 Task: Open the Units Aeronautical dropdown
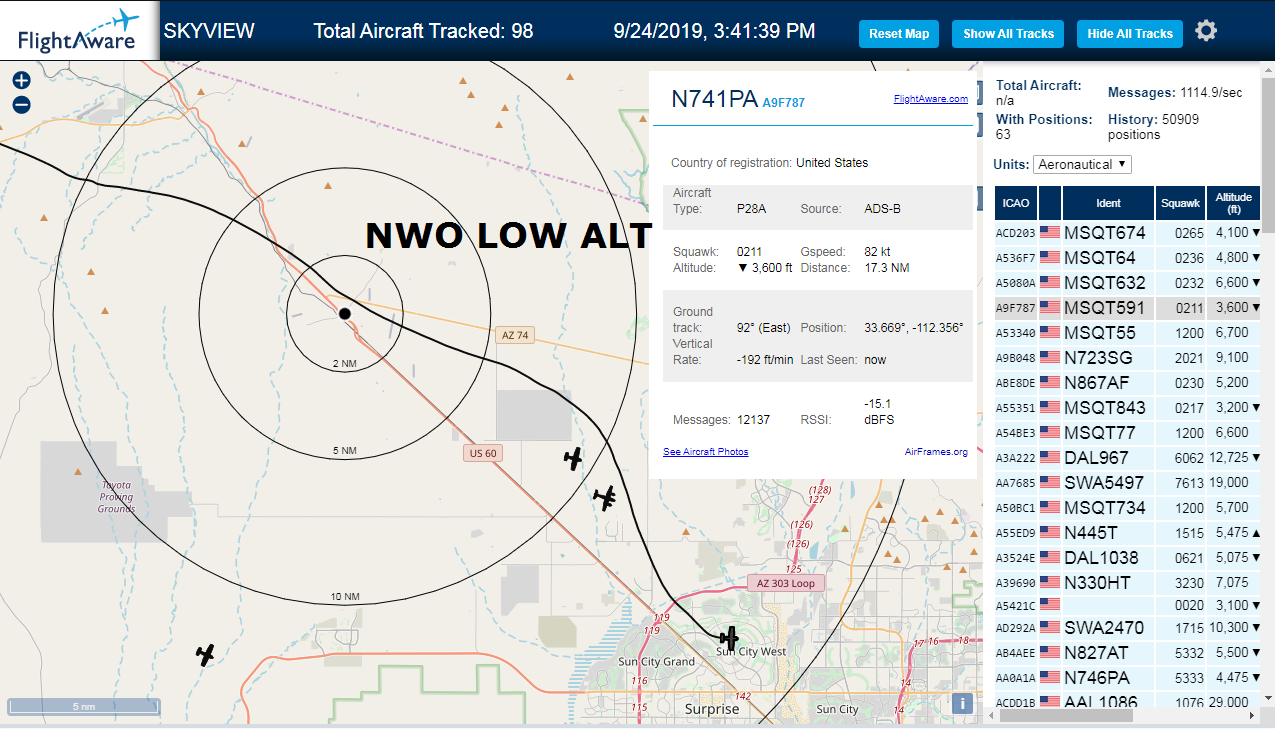[x=1083, y=164]
